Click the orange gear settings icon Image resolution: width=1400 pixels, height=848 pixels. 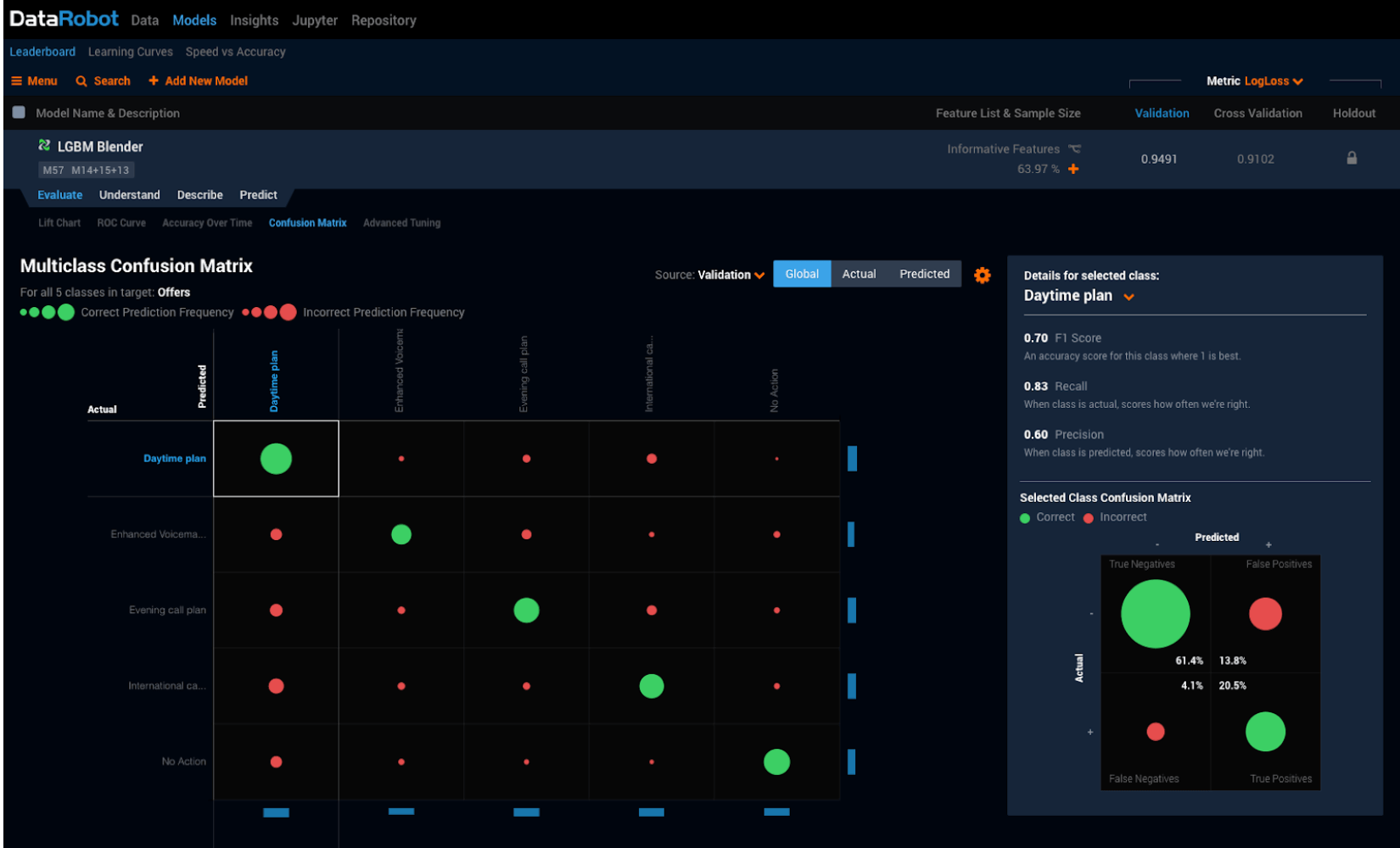[982, 276]
